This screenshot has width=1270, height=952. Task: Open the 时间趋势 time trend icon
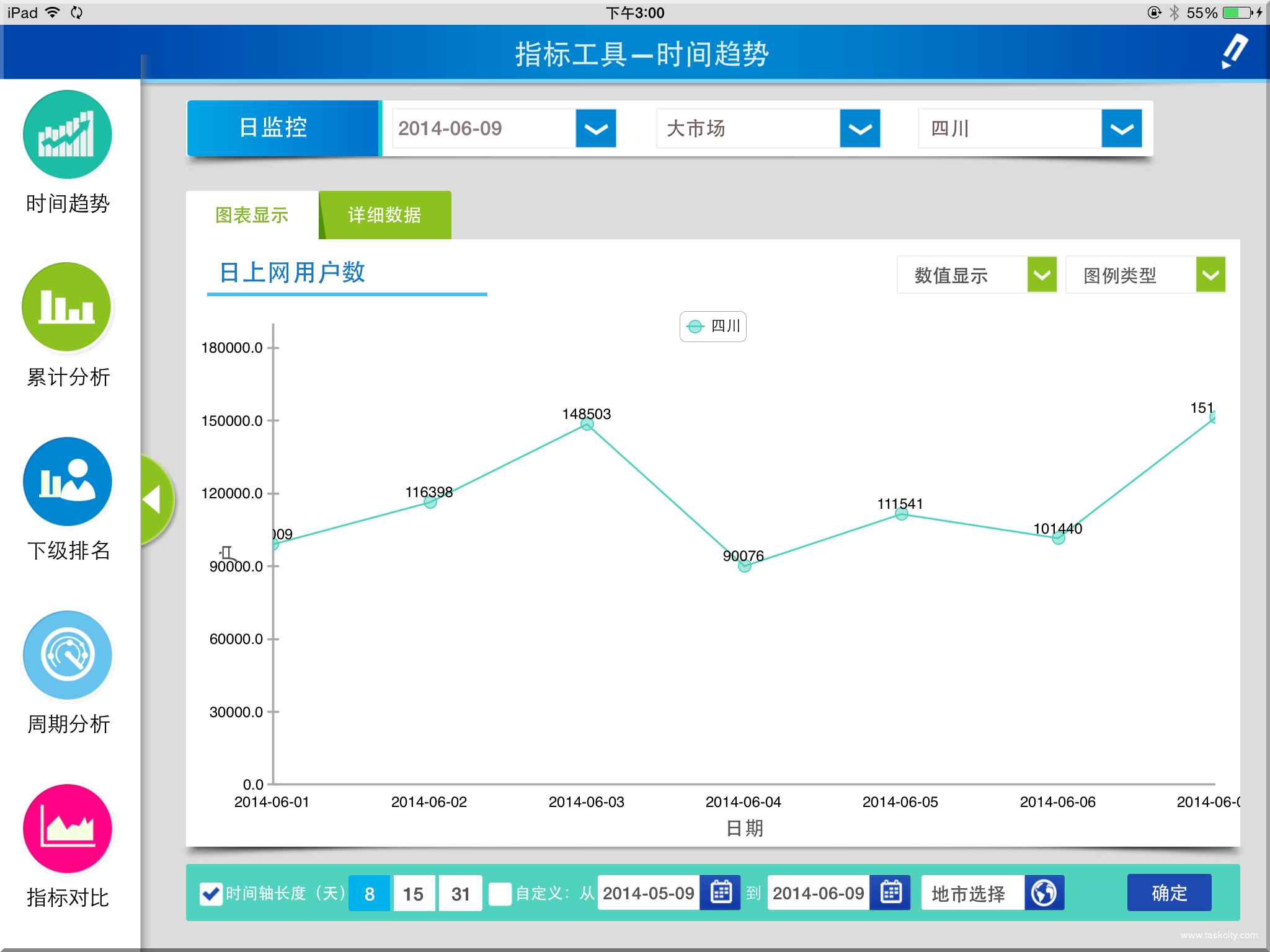coord(67,135)
